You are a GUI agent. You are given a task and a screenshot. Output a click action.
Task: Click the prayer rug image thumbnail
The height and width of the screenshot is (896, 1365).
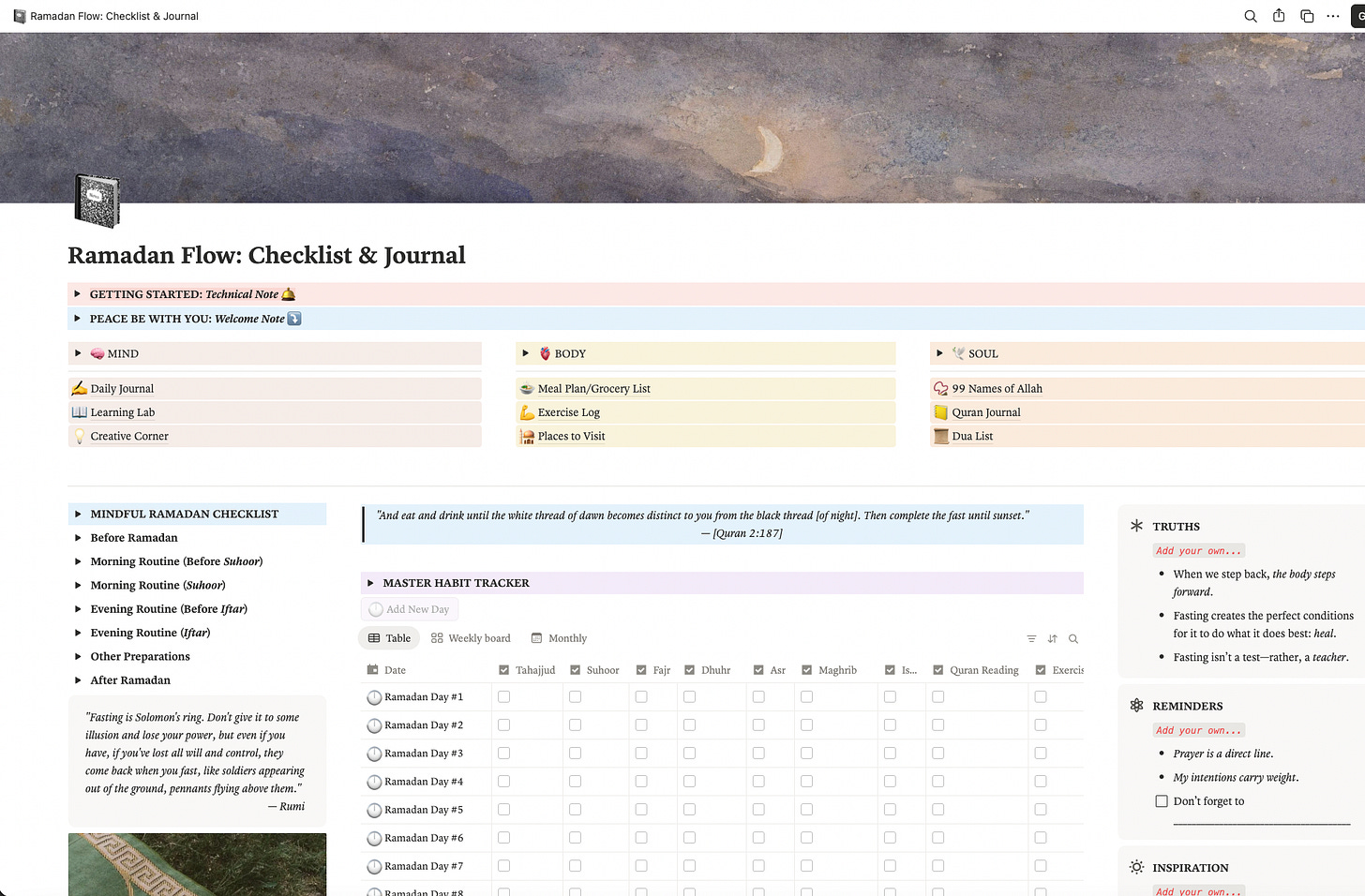click(x=197, y=864)
